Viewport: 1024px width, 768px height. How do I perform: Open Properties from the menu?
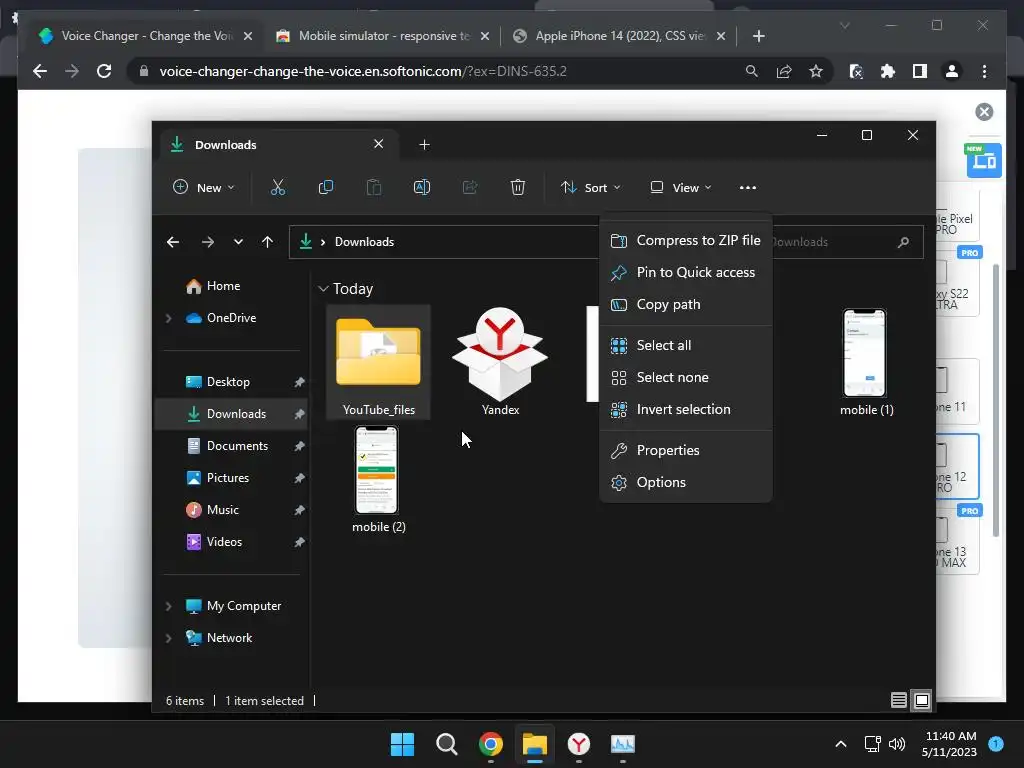coord(686,450)
